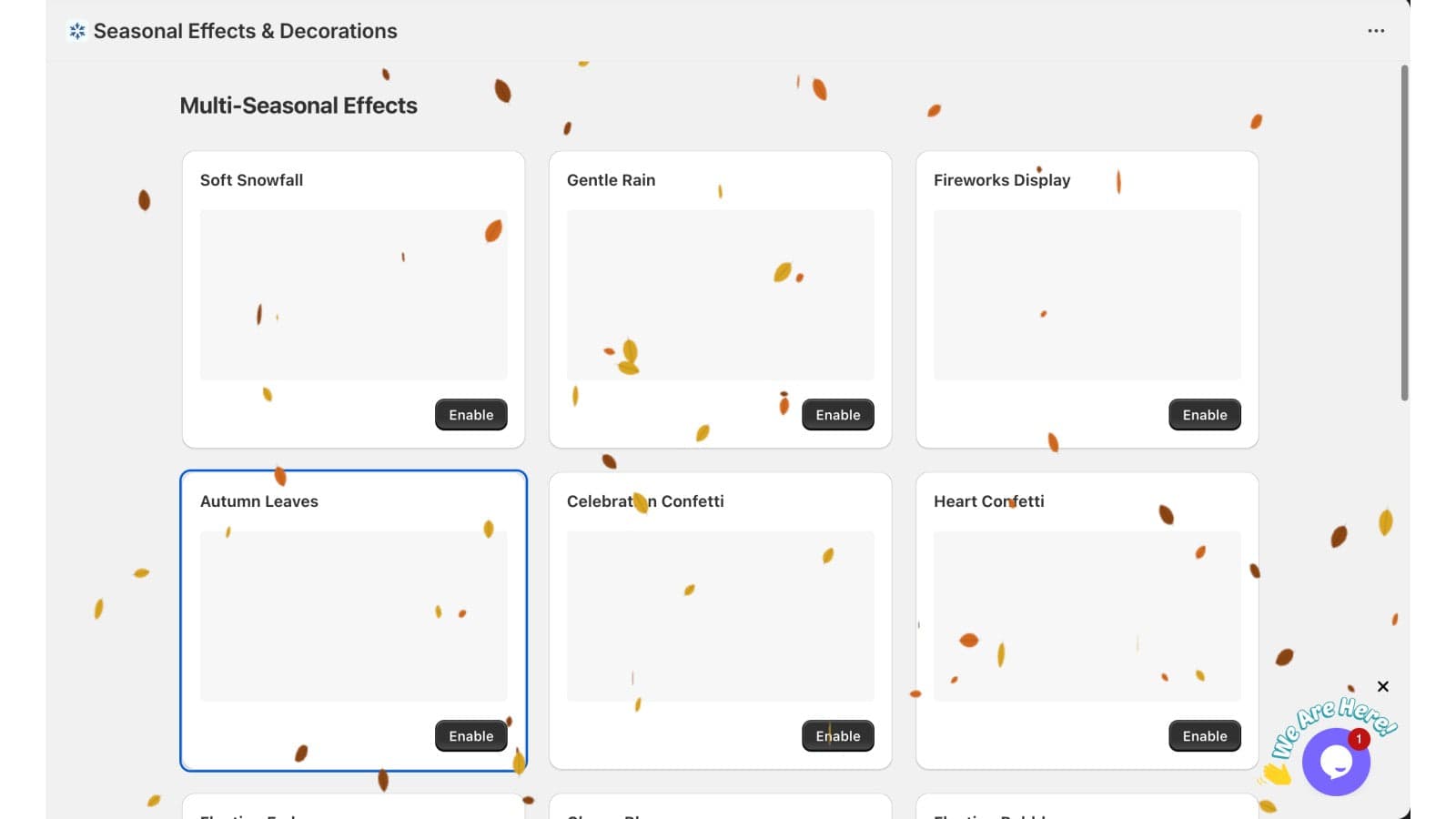The image size is (1456, 819).
Task: Click the Celebration Confetti preview thumbnail
Action: [x=721, y=616]
